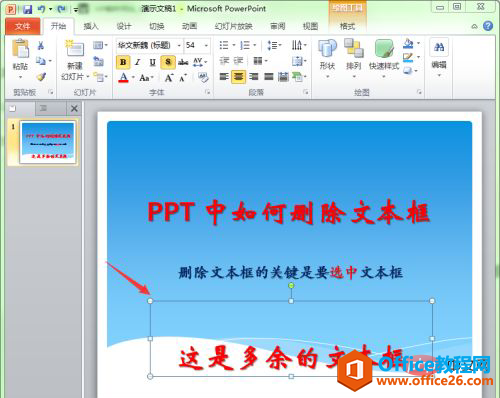Click the Shapes (形状) gallery icon

point(327,49)
